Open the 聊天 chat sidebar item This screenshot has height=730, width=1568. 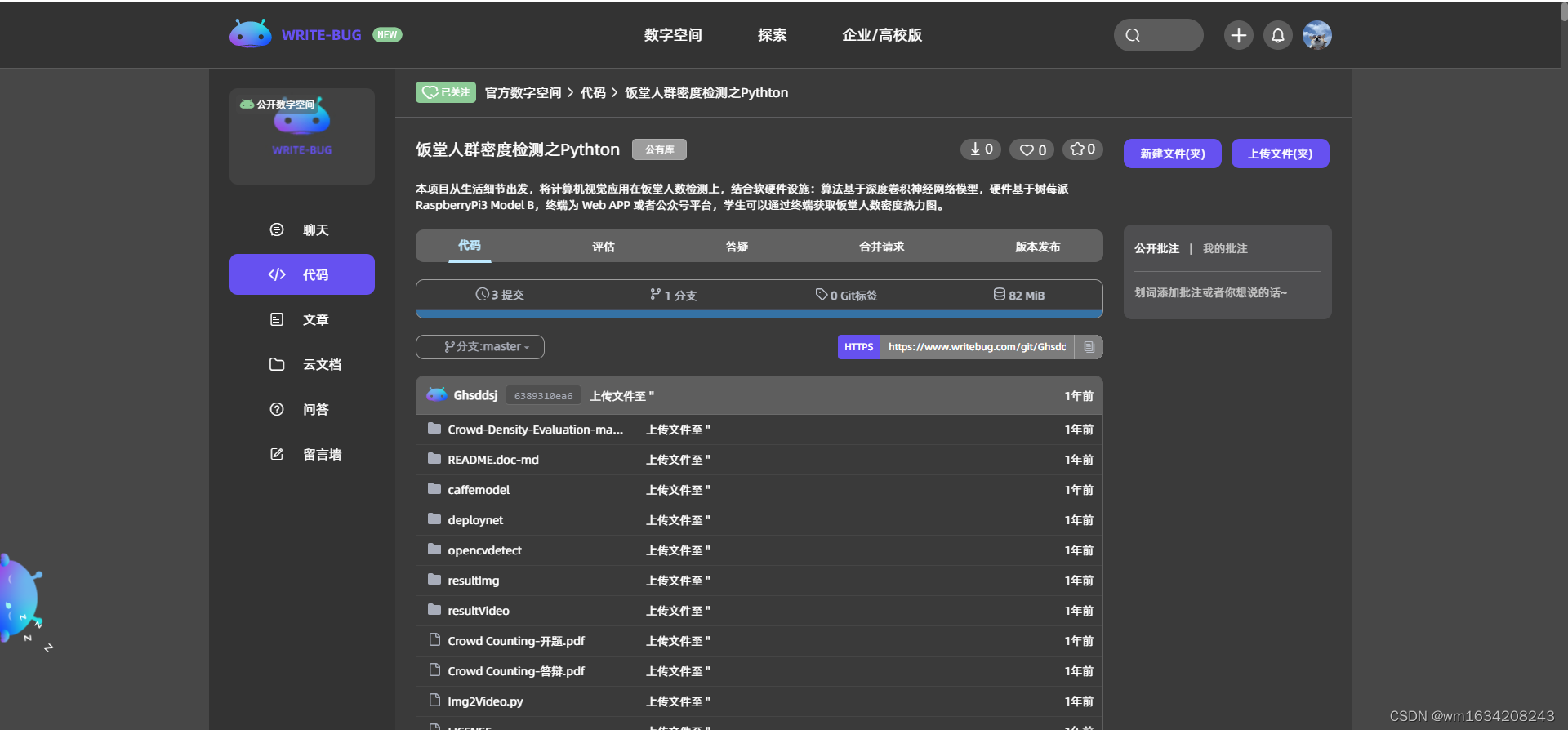(301, 229)
